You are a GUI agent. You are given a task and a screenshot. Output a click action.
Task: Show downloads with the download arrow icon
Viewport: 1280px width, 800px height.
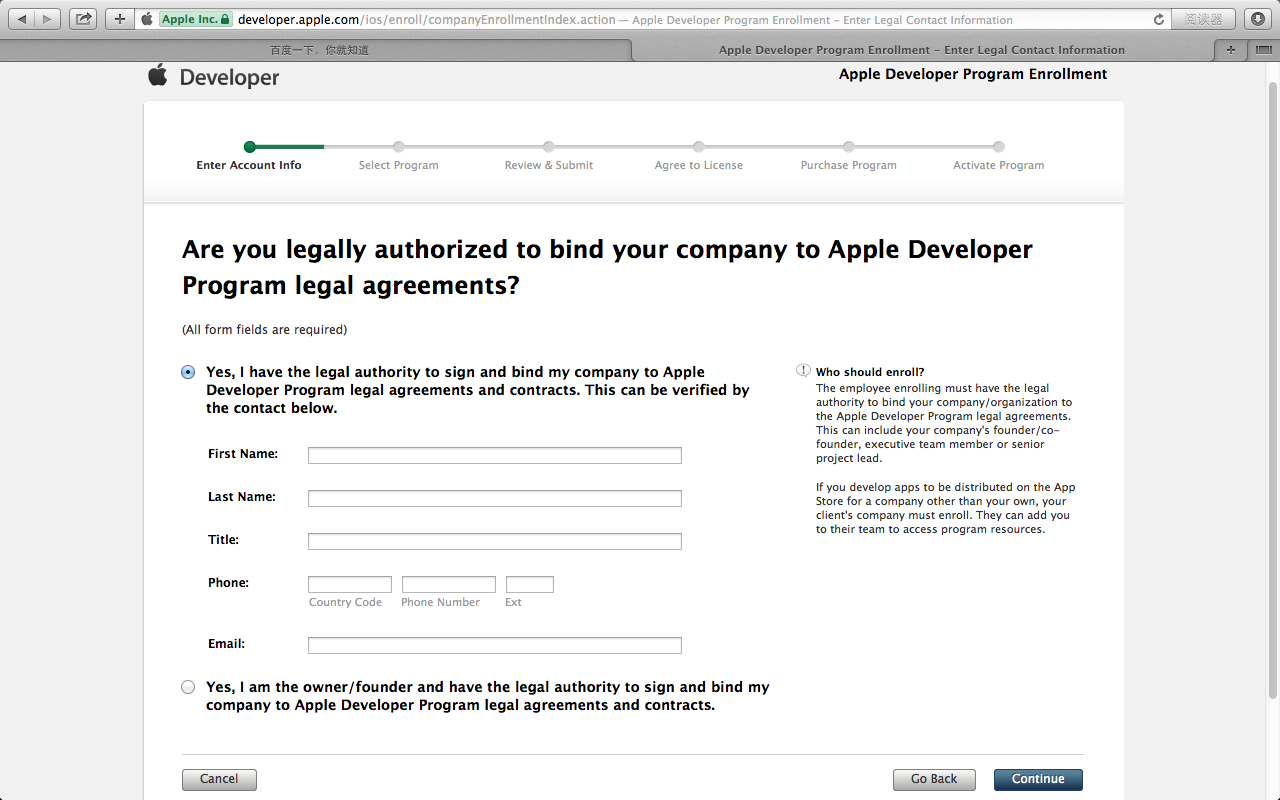coord(1257,19)
